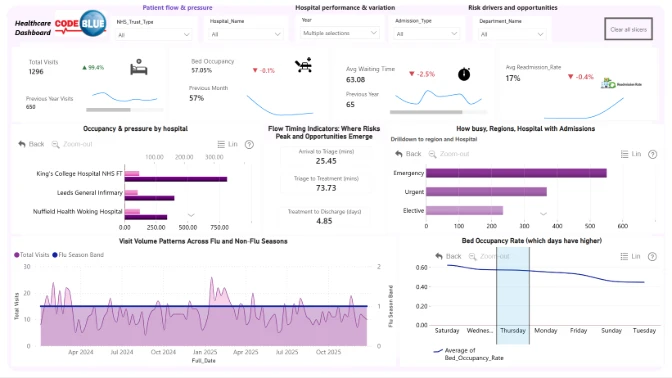Select the Emergency bar in admissions chart
The image size is (672, 378).
click(x=516, y=173)
